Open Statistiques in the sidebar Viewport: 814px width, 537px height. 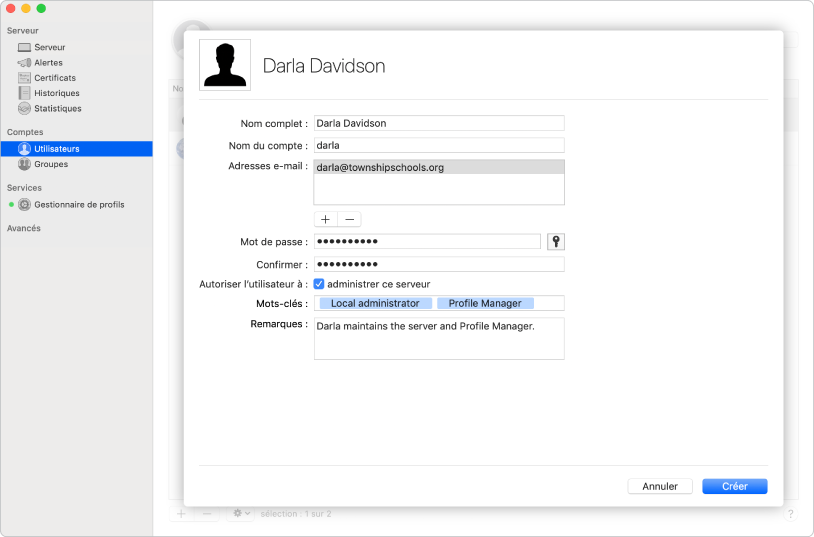click(49, 109)
